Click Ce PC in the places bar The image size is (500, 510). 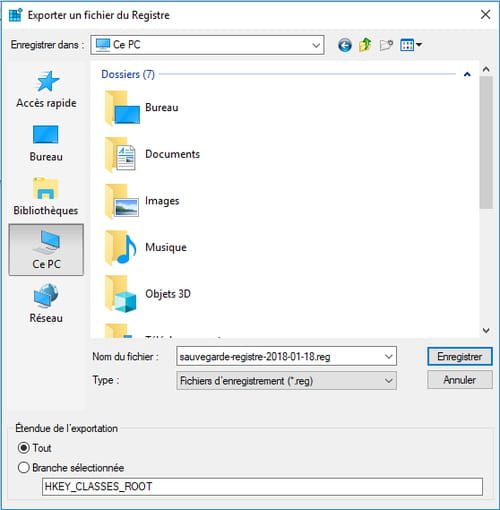pyautogui.click(x=46, y=250)
